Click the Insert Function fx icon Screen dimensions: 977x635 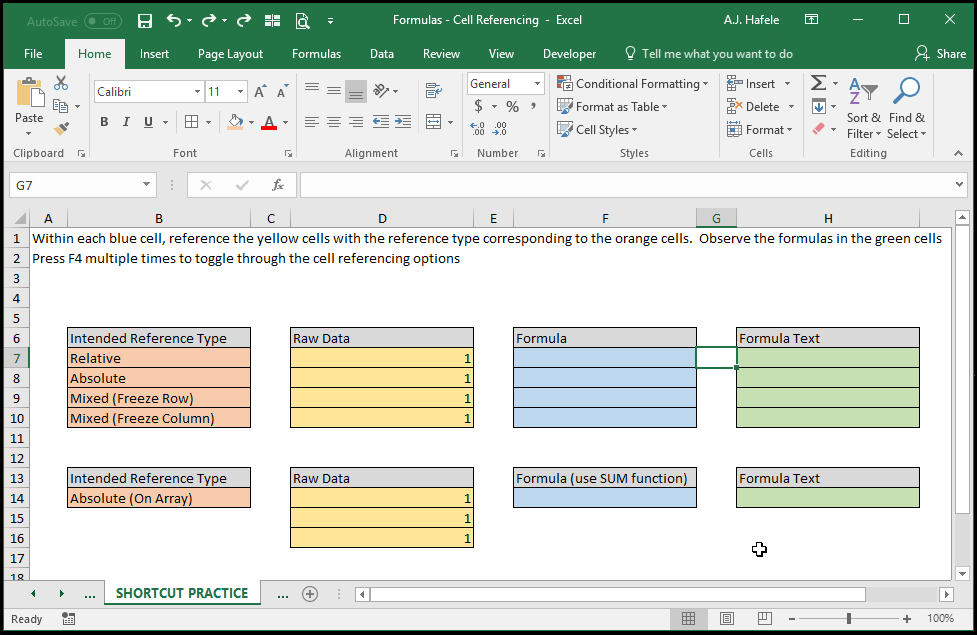[x=278, y=185]
